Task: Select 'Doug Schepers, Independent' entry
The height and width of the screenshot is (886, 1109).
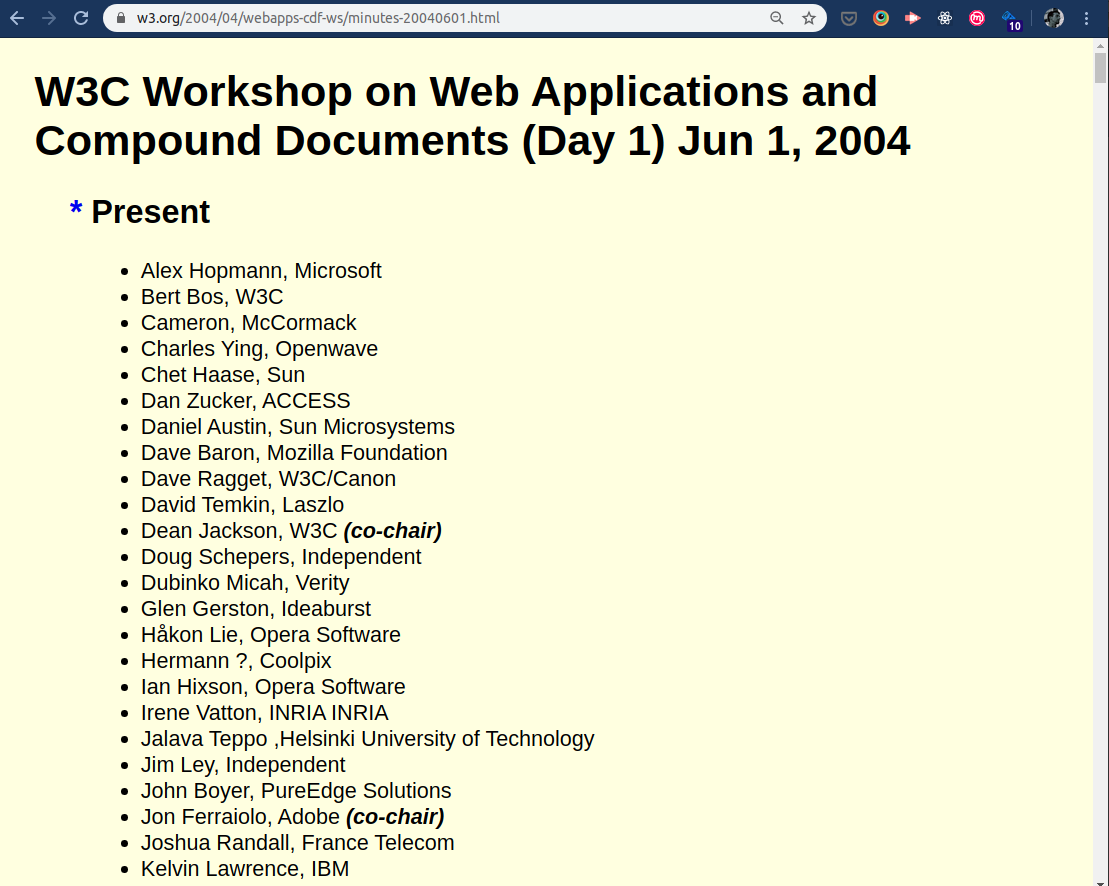Action: coord(281,556)
